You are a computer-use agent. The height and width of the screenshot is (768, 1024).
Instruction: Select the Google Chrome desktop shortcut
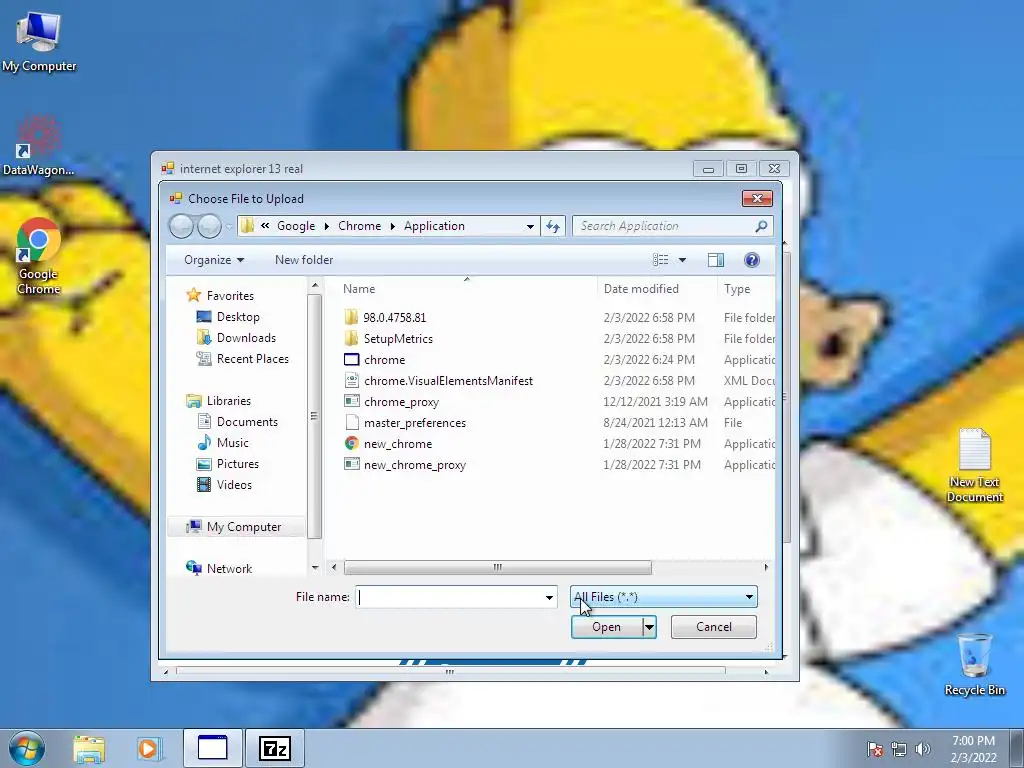point(39,257)
